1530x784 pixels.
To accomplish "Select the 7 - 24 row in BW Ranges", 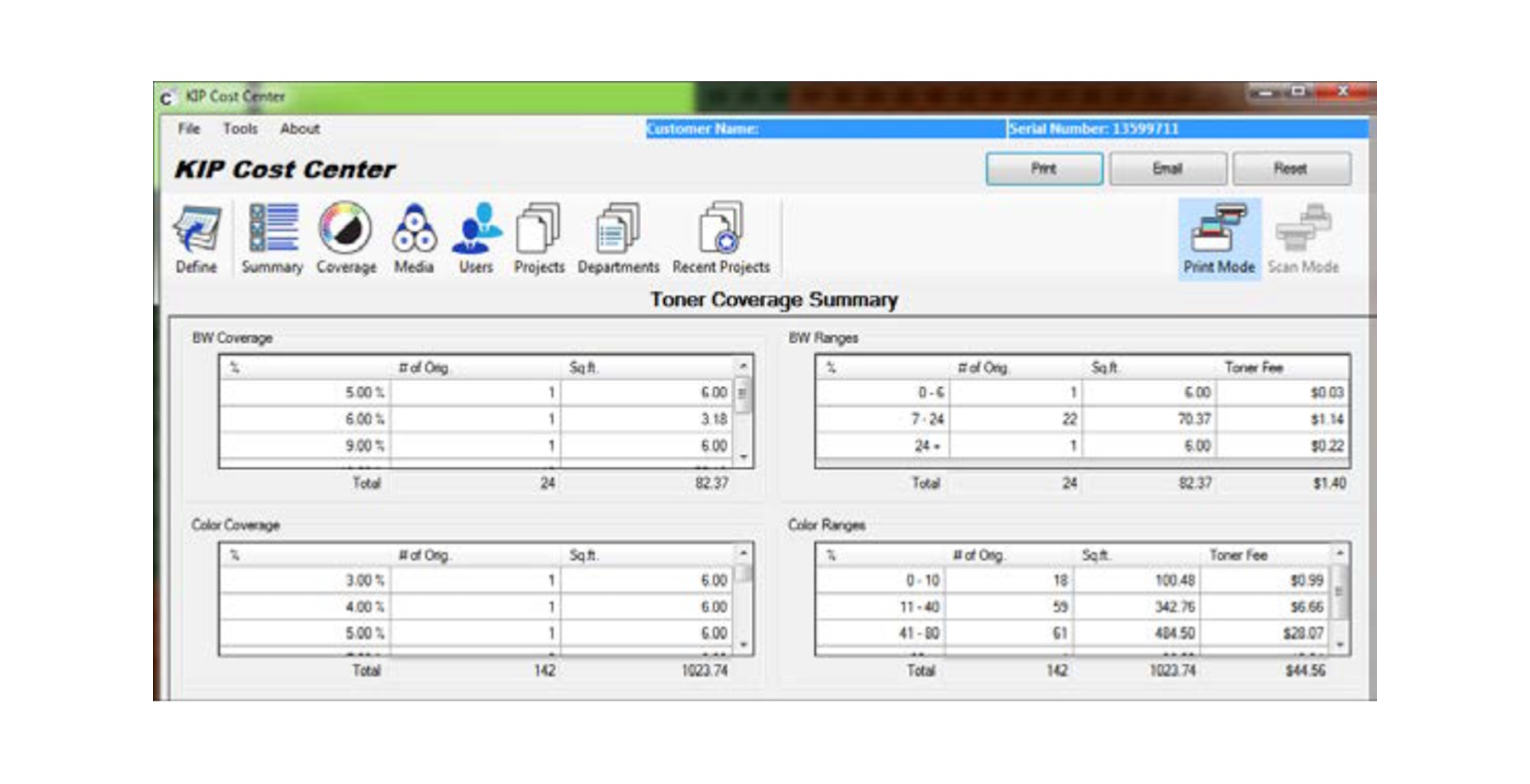I will pyautogui.click(x=1082, y=419).
